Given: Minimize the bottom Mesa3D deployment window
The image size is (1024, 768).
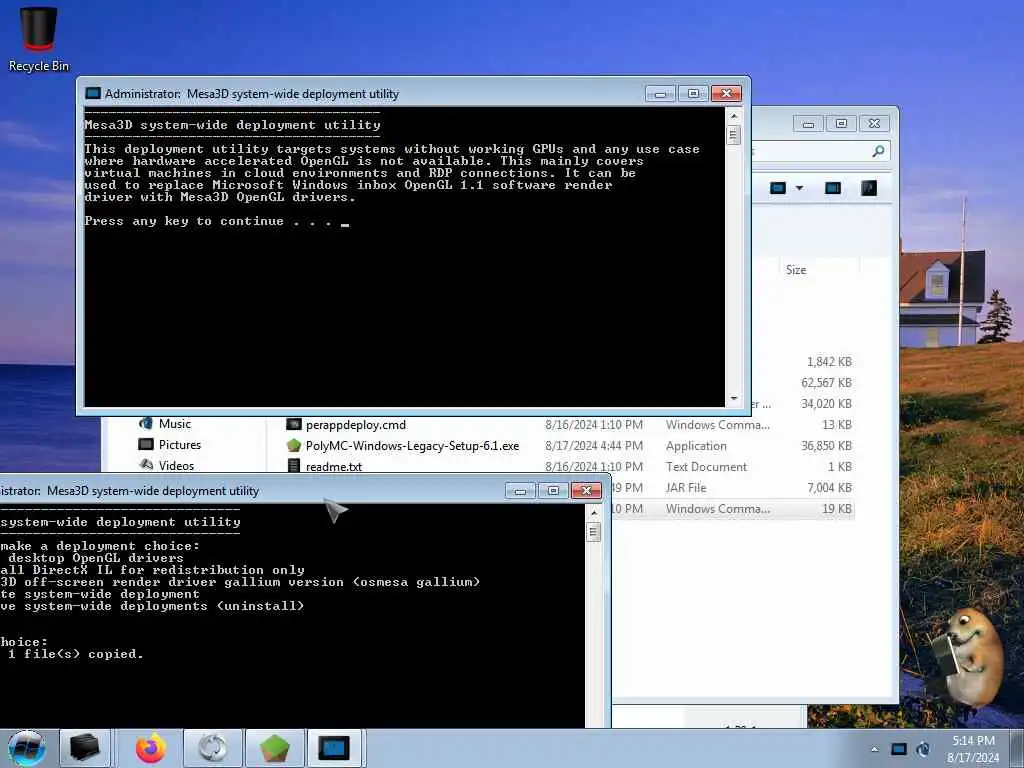Looking at the screenshot, I should (520, 491).
